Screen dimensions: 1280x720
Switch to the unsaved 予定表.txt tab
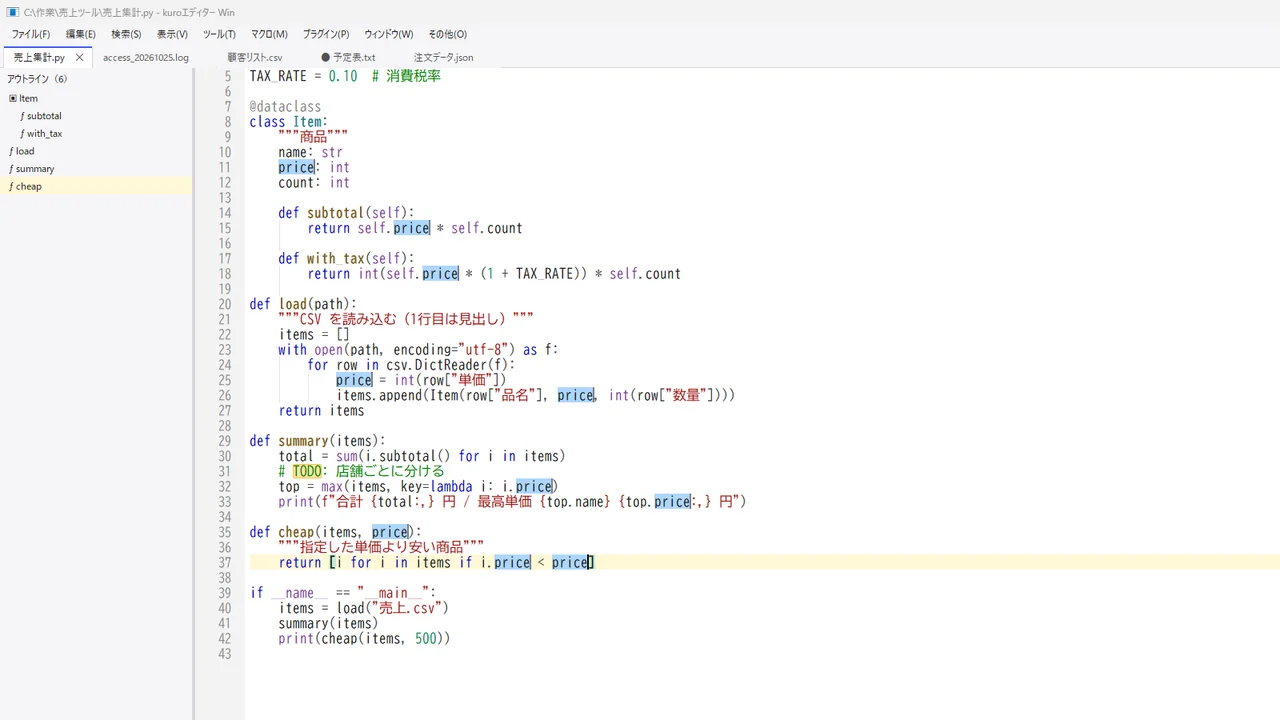point(348,58)
